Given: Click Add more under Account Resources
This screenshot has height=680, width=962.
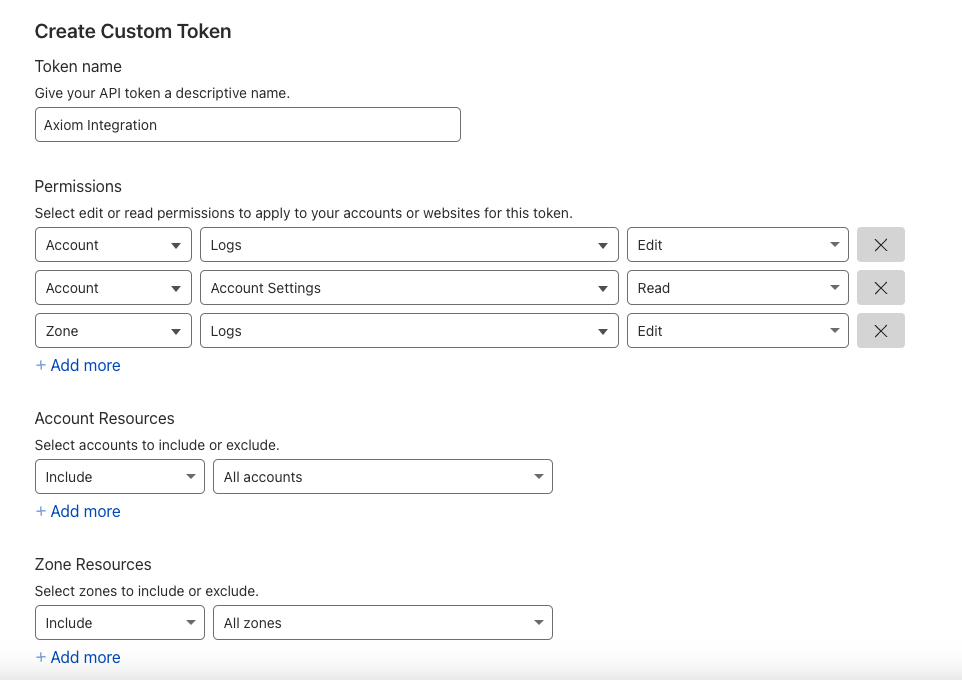Looking at the screenshot, I should click(78, 511).
